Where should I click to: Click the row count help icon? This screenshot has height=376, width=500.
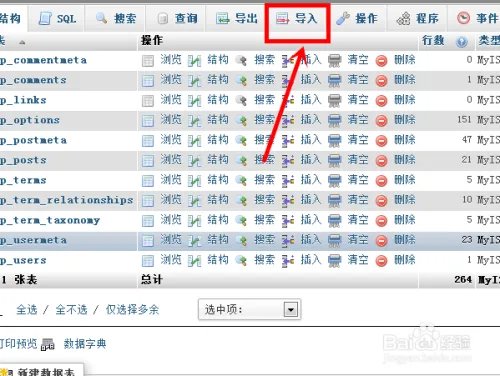(461, 42)
